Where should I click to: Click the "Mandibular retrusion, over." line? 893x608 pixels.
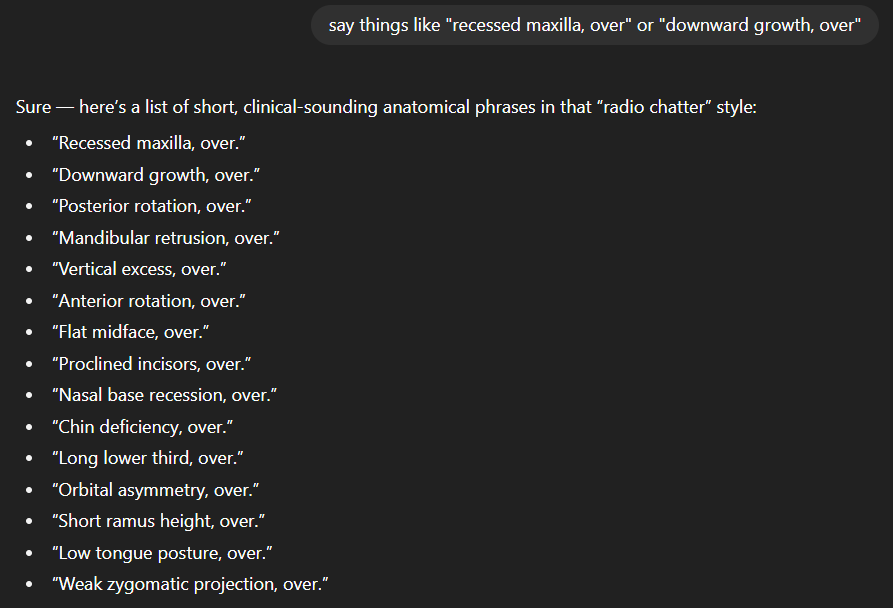click(165, 238)
